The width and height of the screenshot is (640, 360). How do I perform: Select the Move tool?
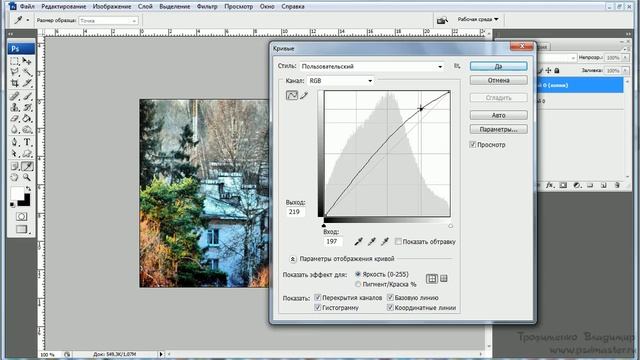pos(27,61)
